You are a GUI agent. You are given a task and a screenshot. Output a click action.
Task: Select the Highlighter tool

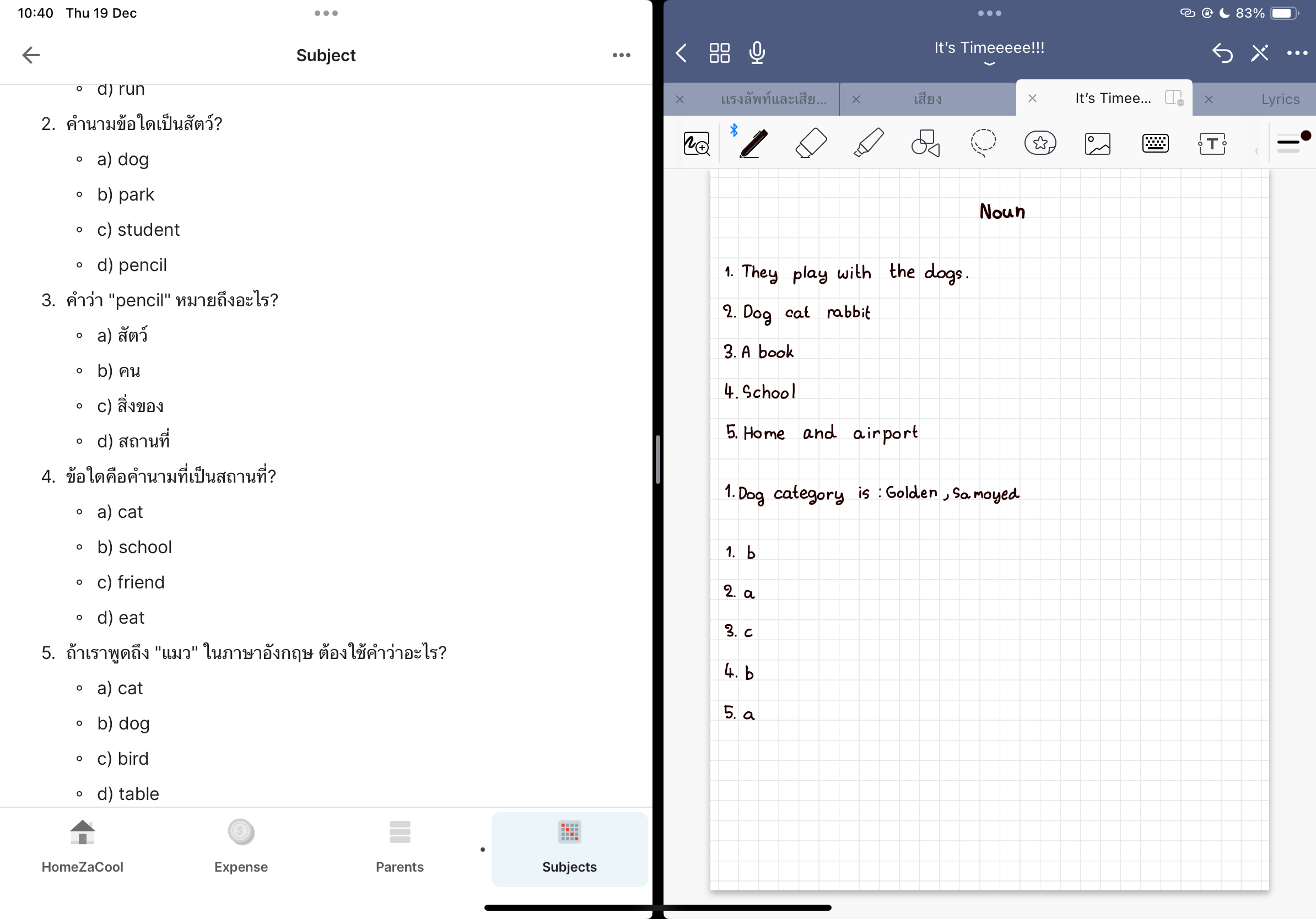[868, 143]
